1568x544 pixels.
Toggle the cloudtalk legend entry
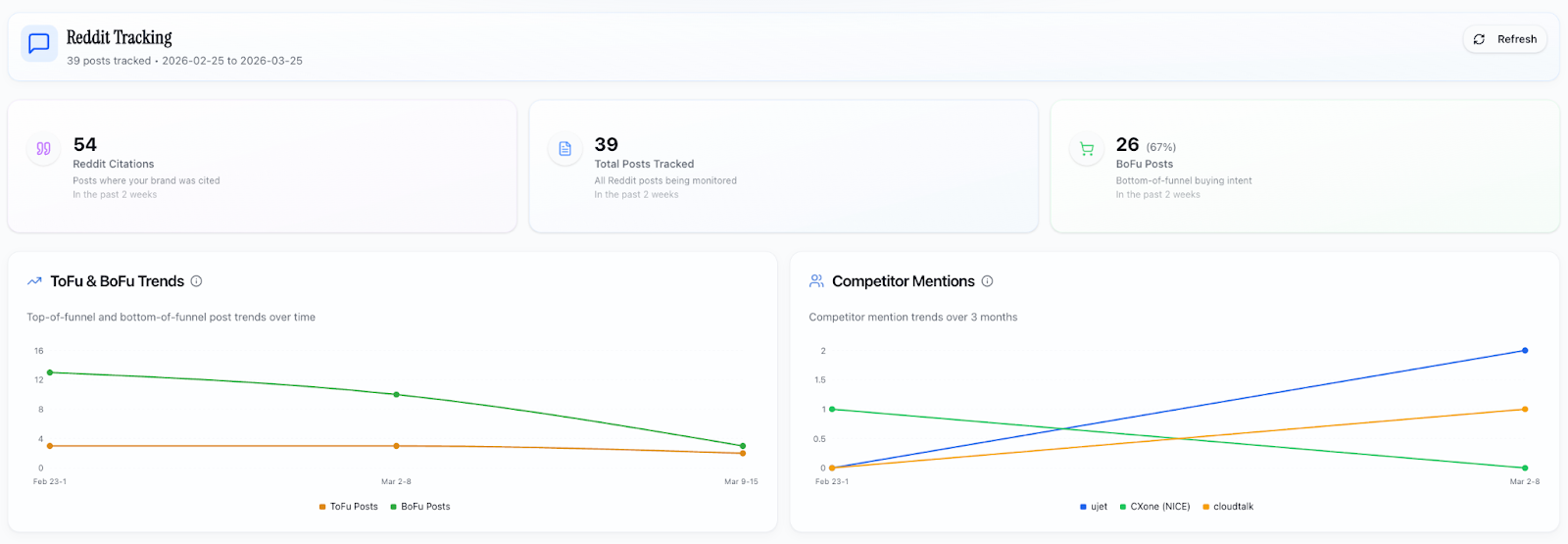(1228, 507)
